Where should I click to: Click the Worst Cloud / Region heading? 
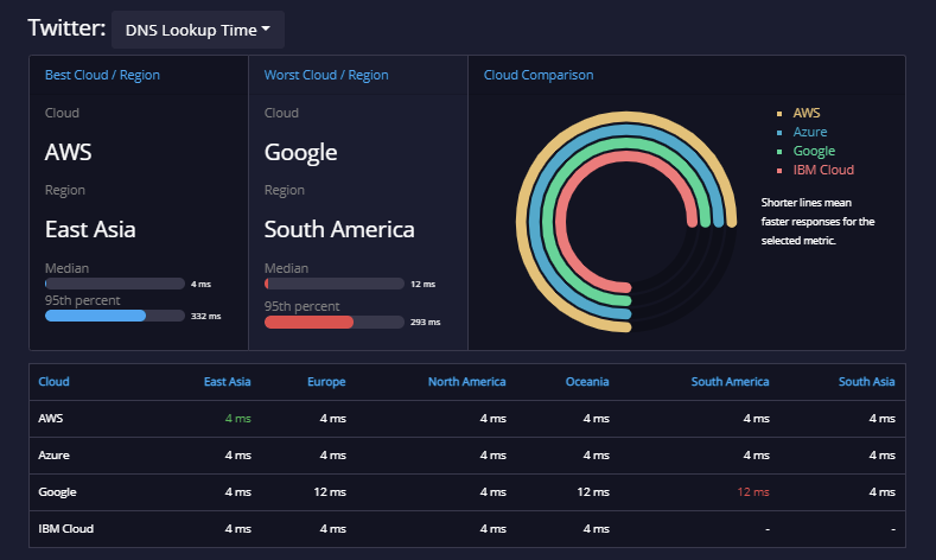pos(326,75)
